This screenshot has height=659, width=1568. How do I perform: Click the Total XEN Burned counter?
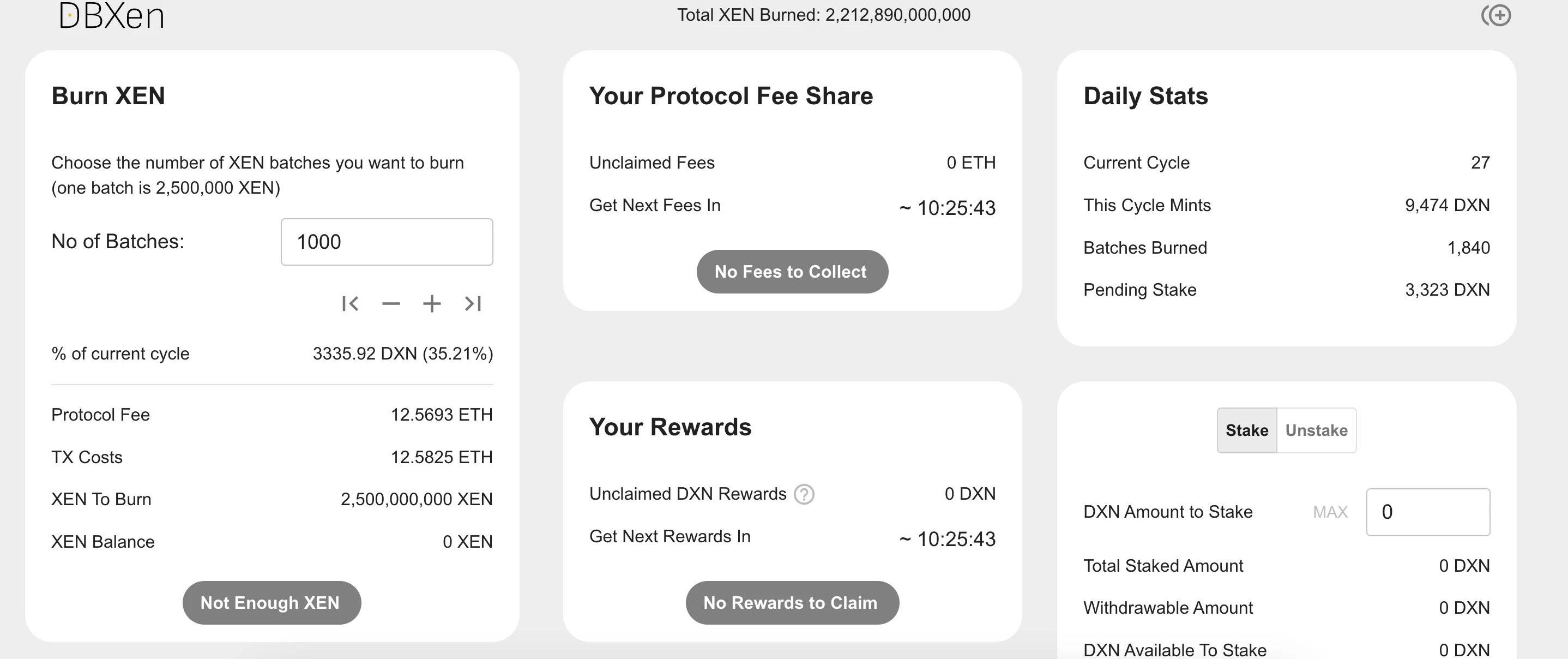(x=824, y=15)
